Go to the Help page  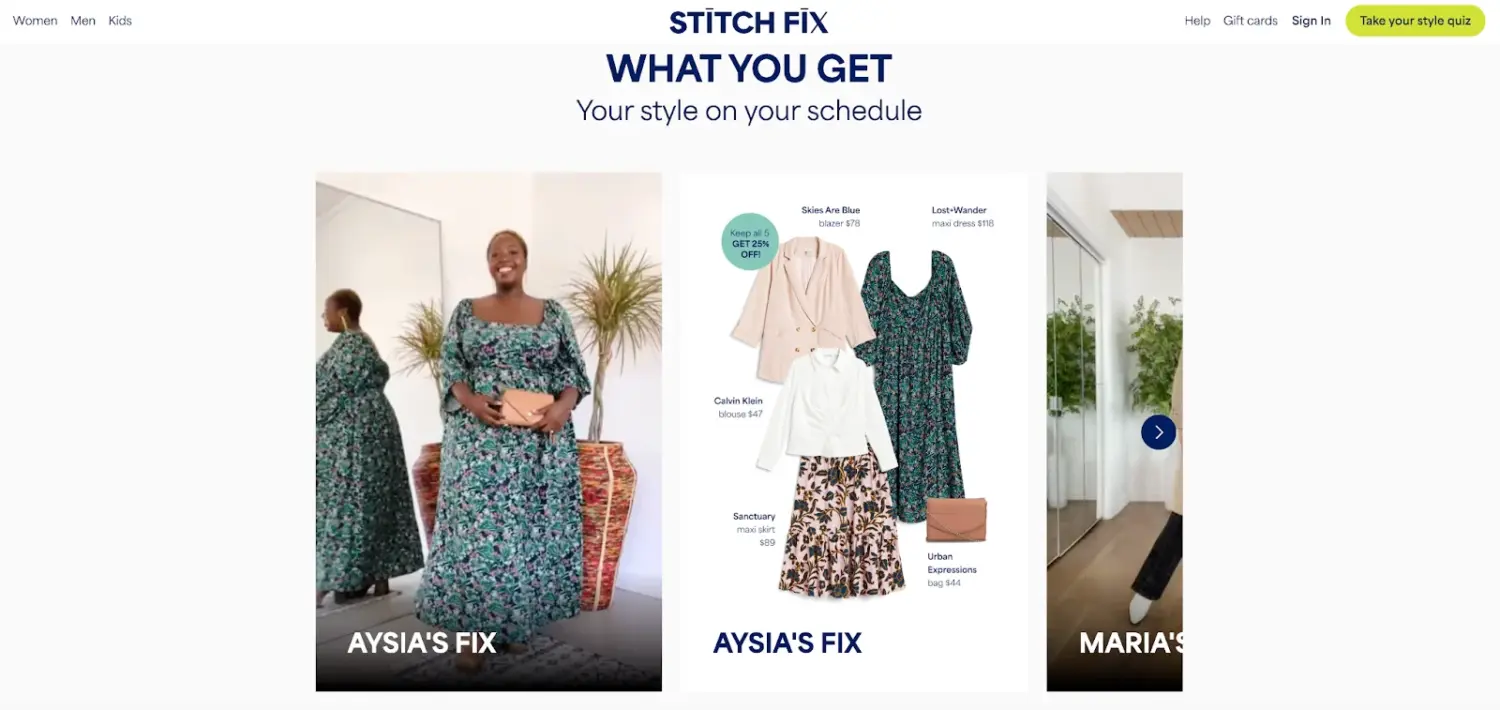1197,21
